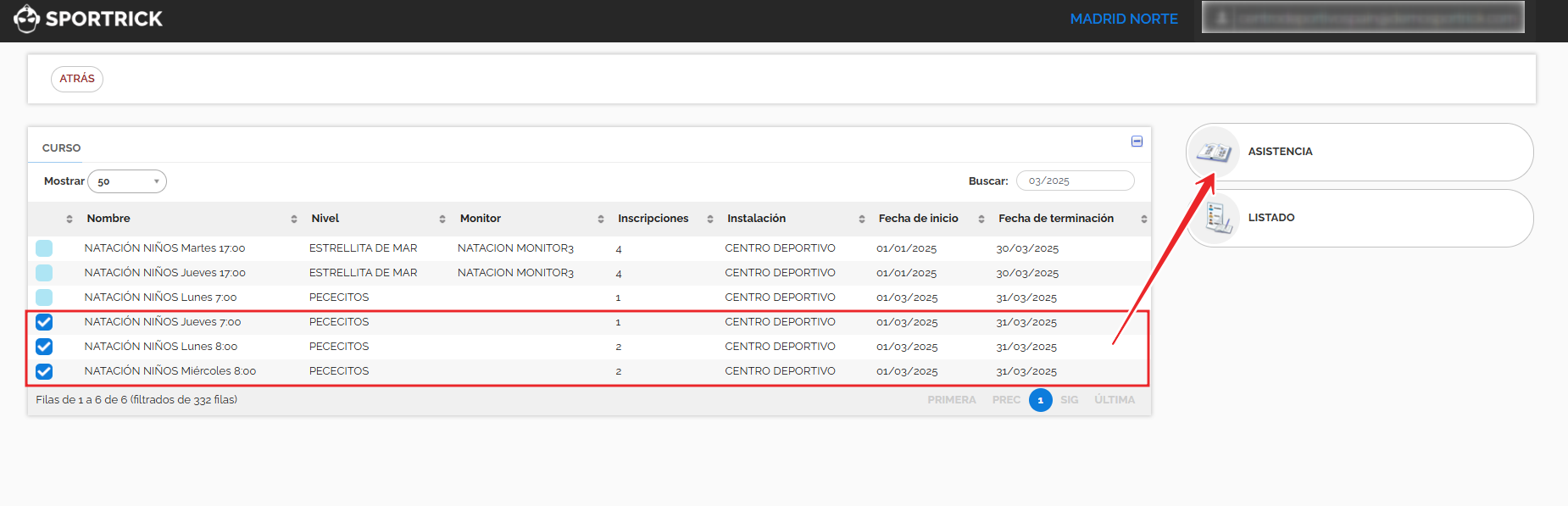Click name NATACIÓN NIÑOS Jueves 17:00
The image size is (1568, 506).
click(164, 273)
